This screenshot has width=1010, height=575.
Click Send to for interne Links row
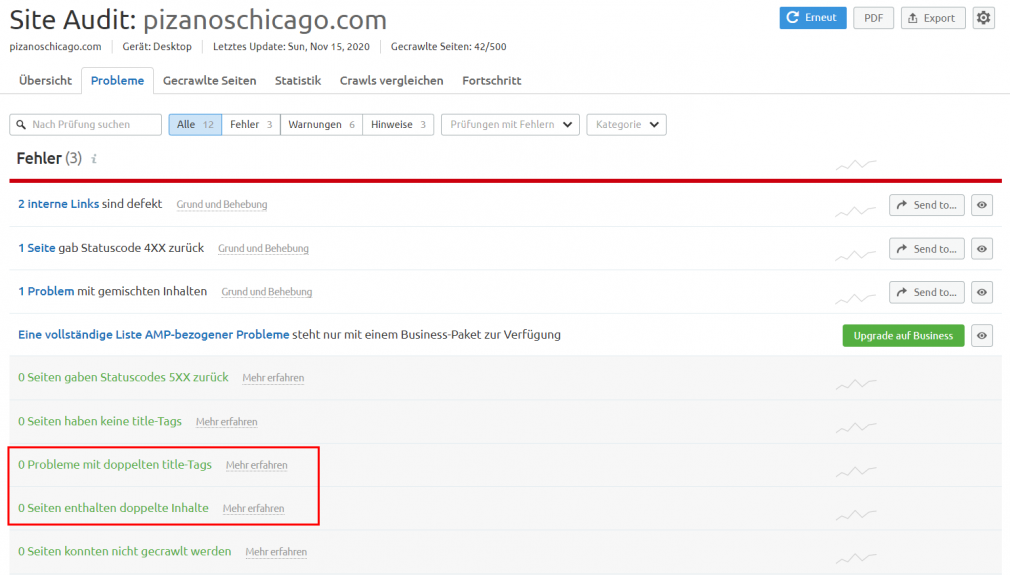point(927,205)
